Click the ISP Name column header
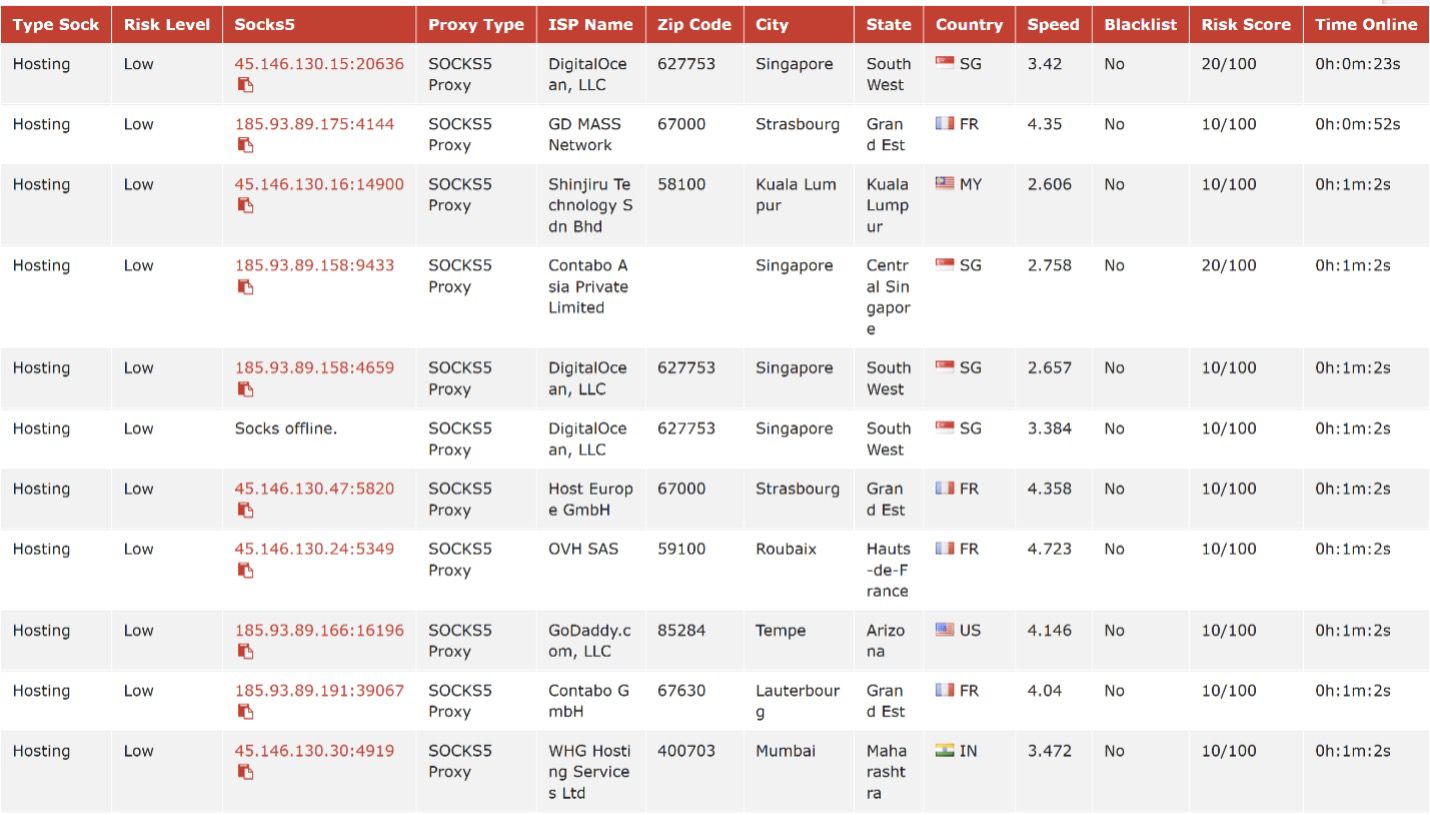The height and width of the screenshot is (815, 1430). 590,25
